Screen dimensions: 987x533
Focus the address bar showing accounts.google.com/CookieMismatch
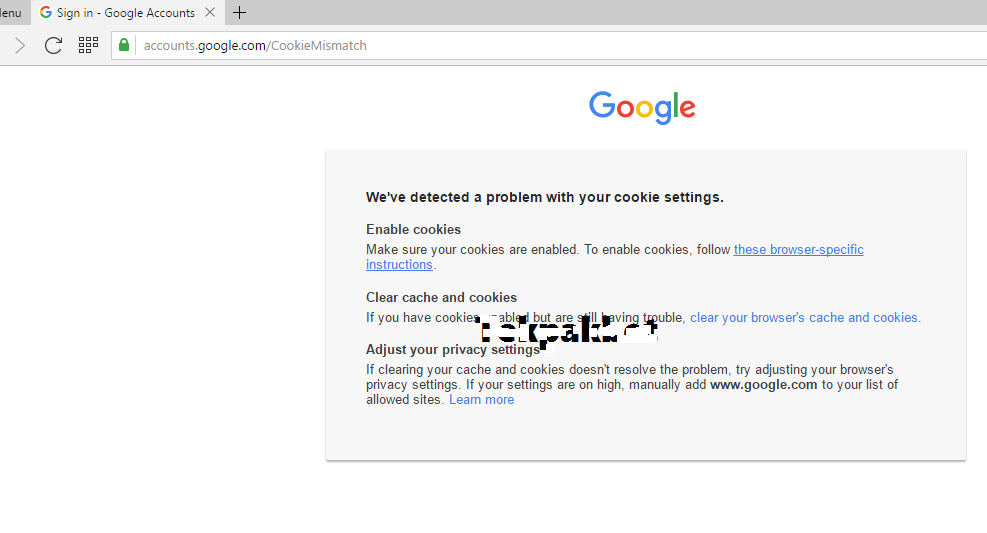[x=500, y=45]
